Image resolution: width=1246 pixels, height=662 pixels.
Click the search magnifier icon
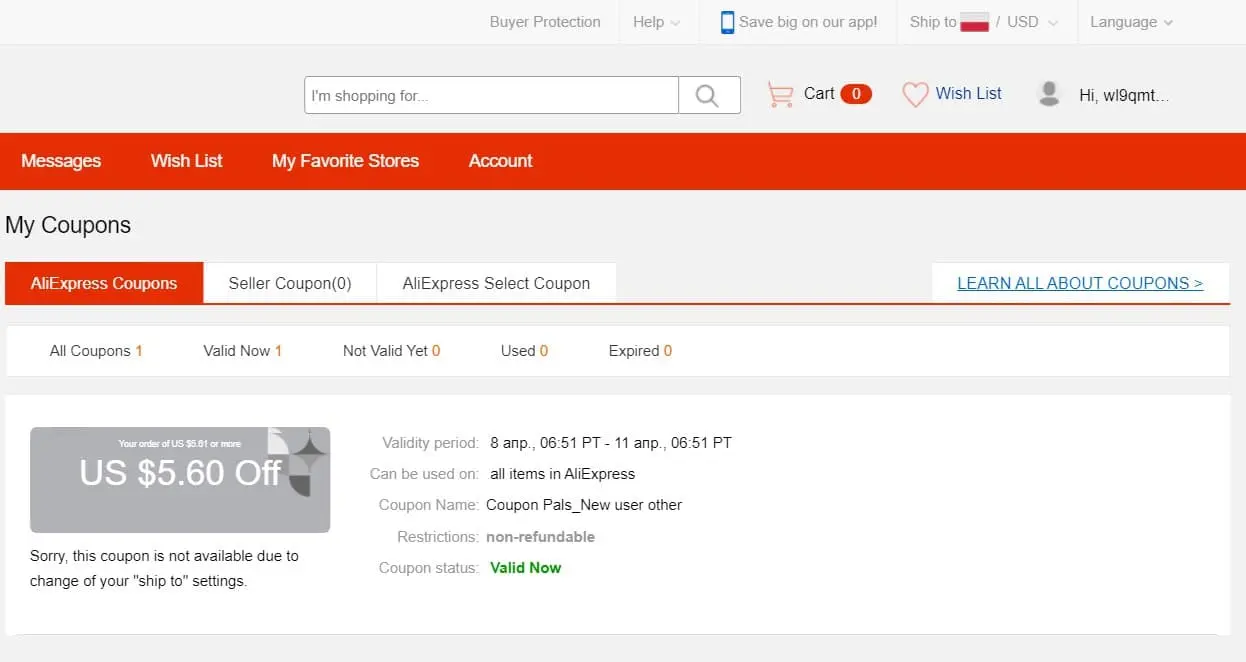pyautogui.click(x=708, y=95)
